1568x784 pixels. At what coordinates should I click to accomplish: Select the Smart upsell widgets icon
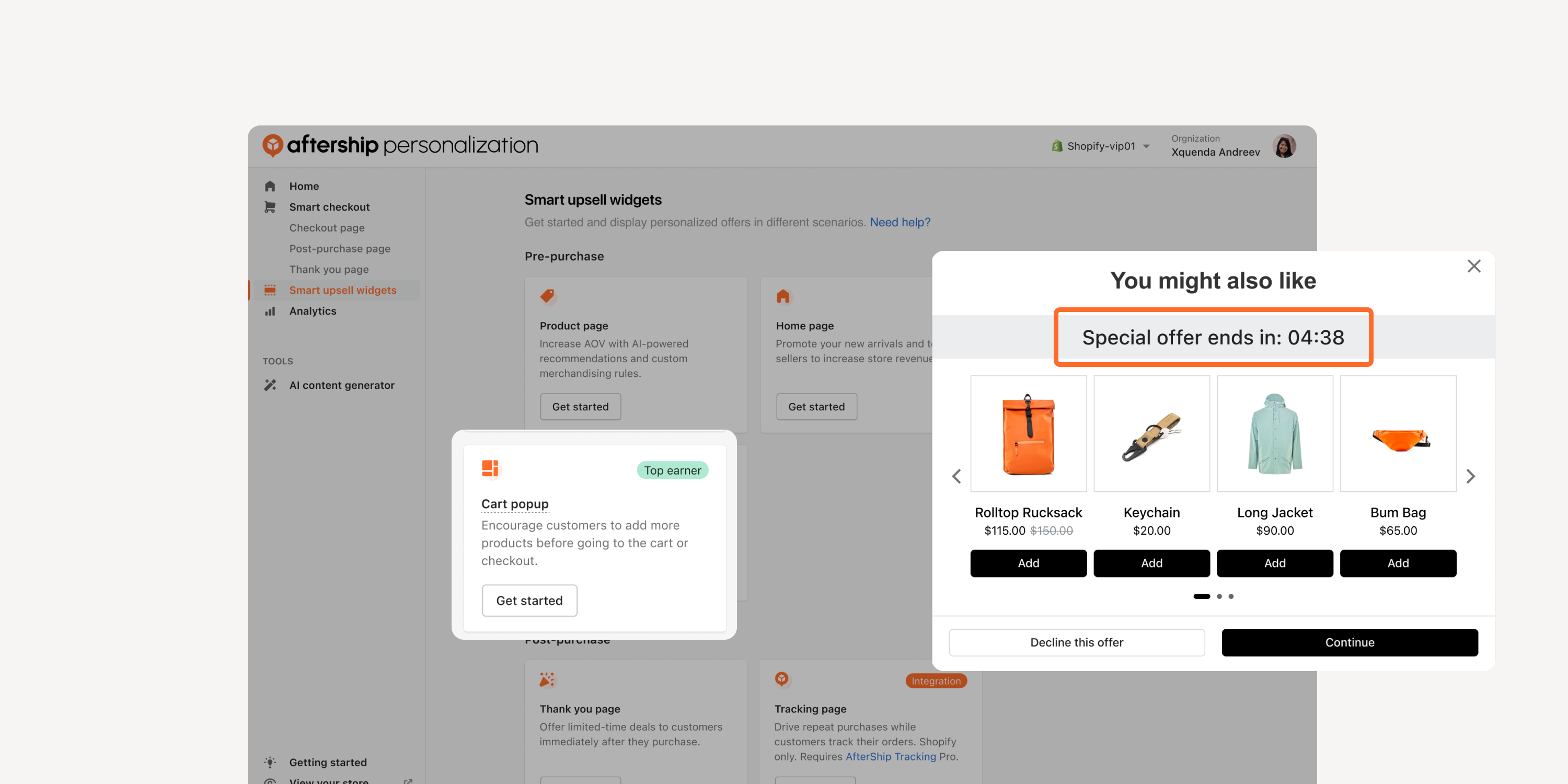270,290
